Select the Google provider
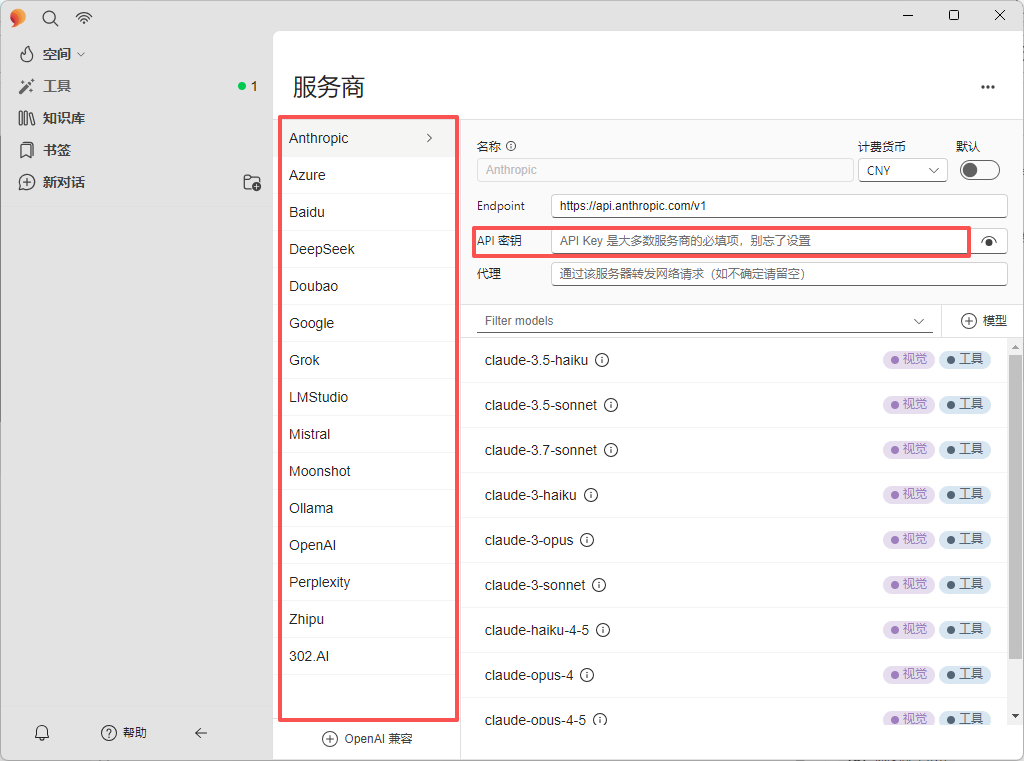The width and height of the screenshot is (1024, 761). point(368,323)
